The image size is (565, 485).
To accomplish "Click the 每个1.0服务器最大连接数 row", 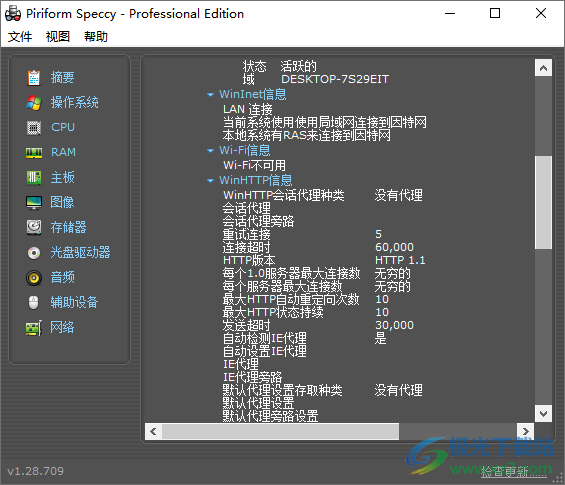I will tap(317, 273).
